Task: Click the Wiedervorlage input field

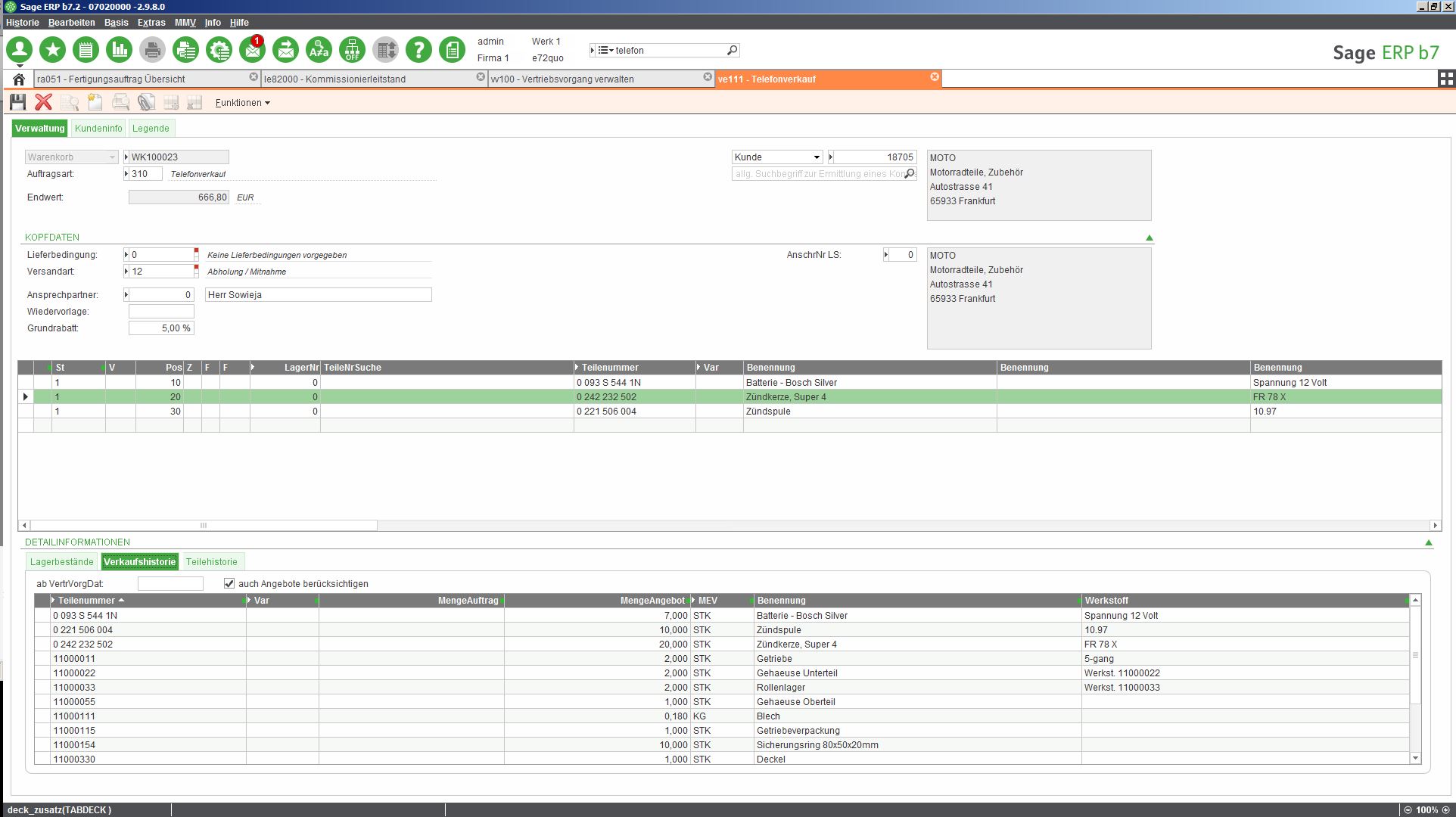Action: pyautogui.click(x=161, y=312)
